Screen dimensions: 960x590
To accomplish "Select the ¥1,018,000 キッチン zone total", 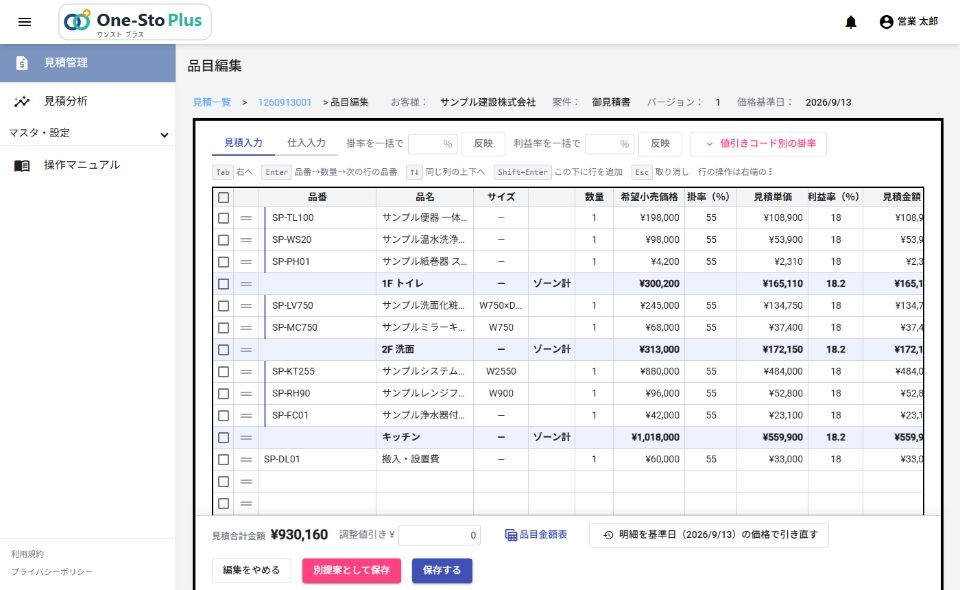I will pyautogui.click(x=649, y=438).
